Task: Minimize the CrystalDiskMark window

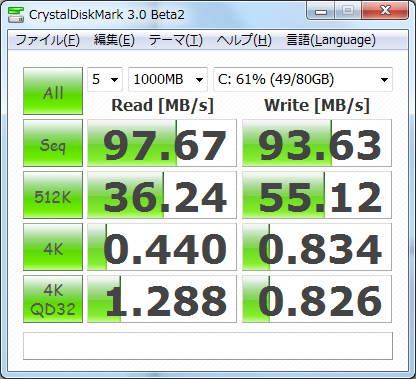Action: (321, 11)
